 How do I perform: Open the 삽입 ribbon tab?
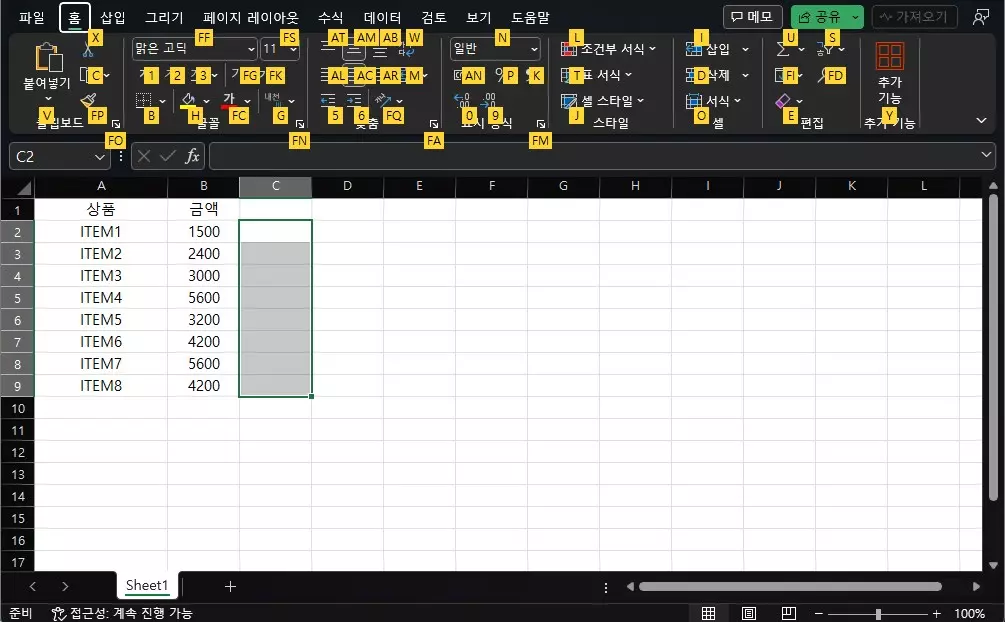tap(113, 17)
